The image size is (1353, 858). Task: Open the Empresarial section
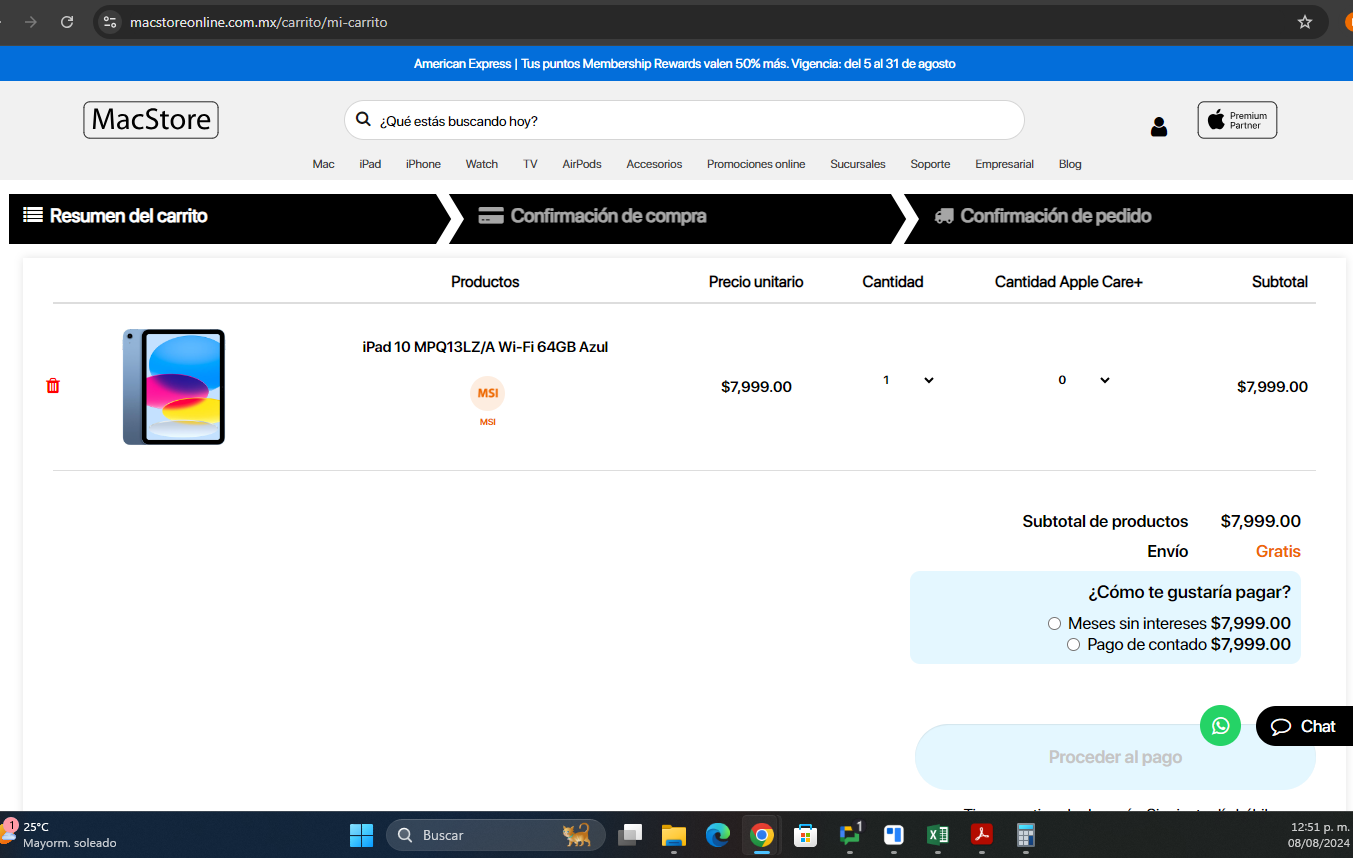click(x=1004, y=164)
